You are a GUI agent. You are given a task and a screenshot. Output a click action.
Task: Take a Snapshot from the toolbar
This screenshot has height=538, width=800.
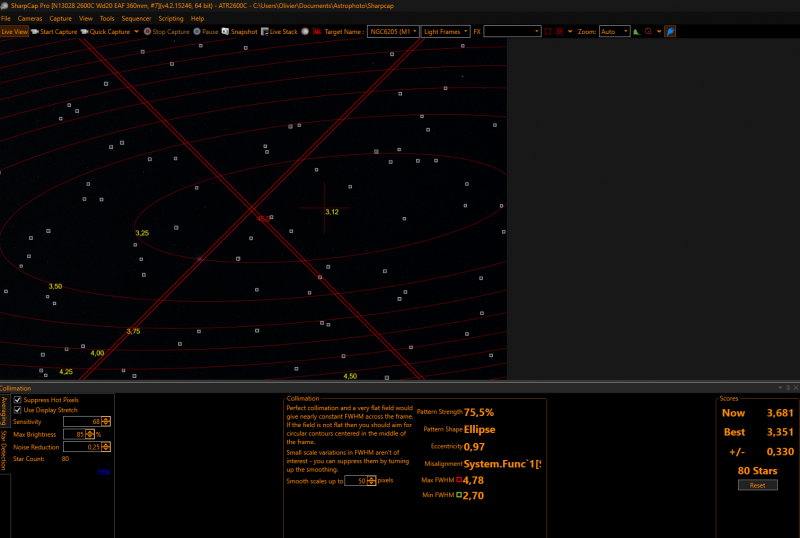[239, 32]
